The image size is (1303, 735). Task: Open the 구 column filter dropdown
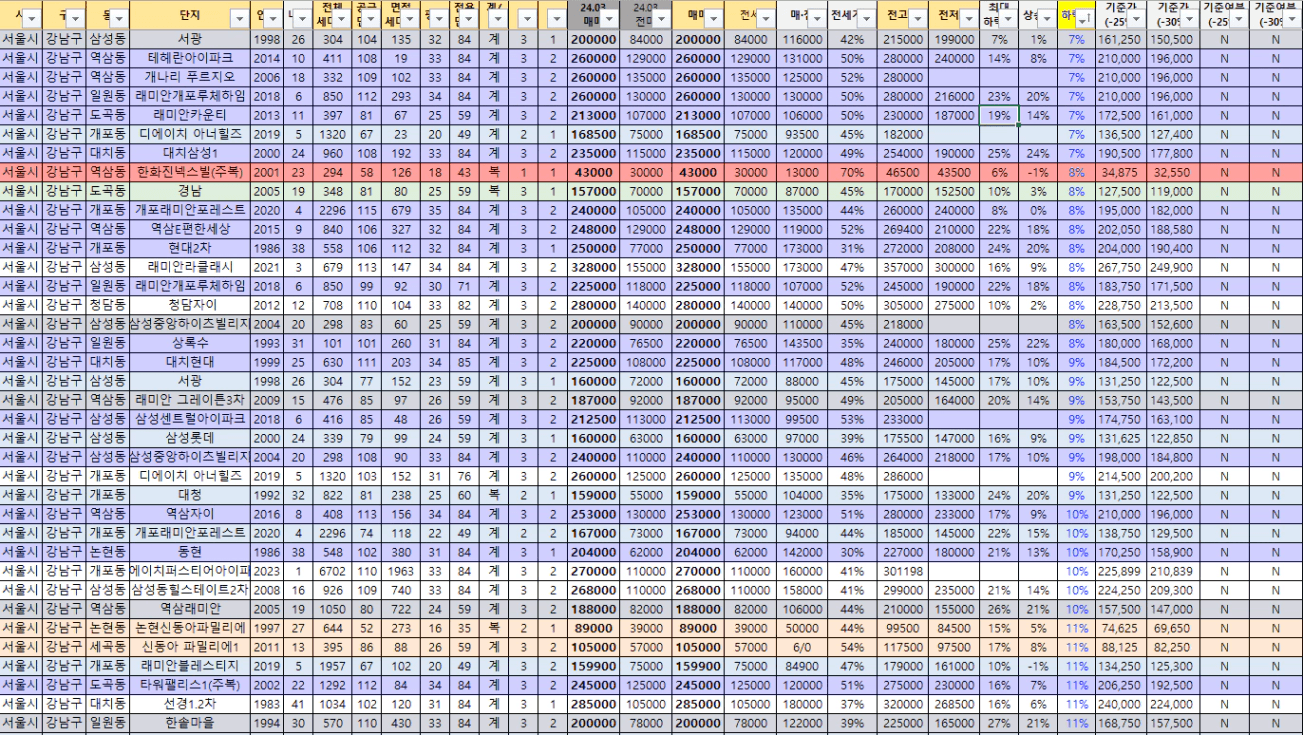pyautogui.click(x=75, y=18)
